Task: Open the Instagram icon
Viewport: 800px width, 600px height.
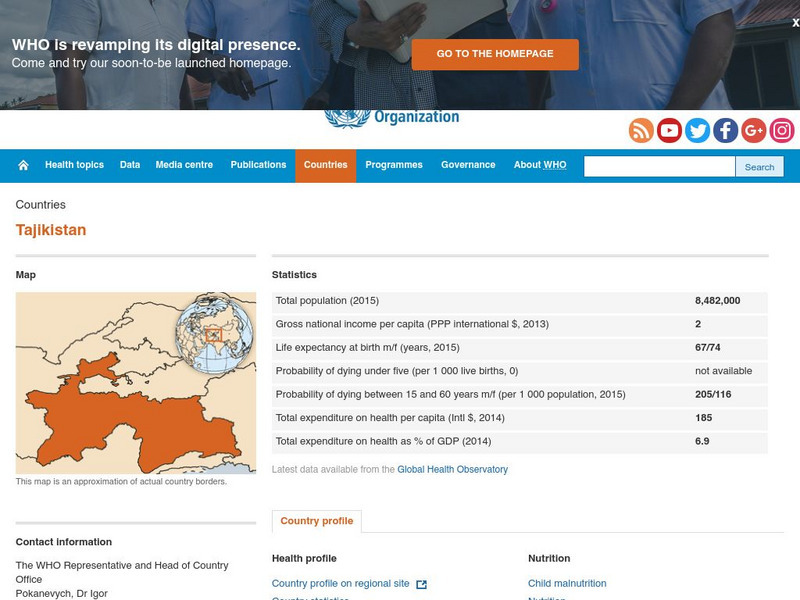Action: coord(781,129)
